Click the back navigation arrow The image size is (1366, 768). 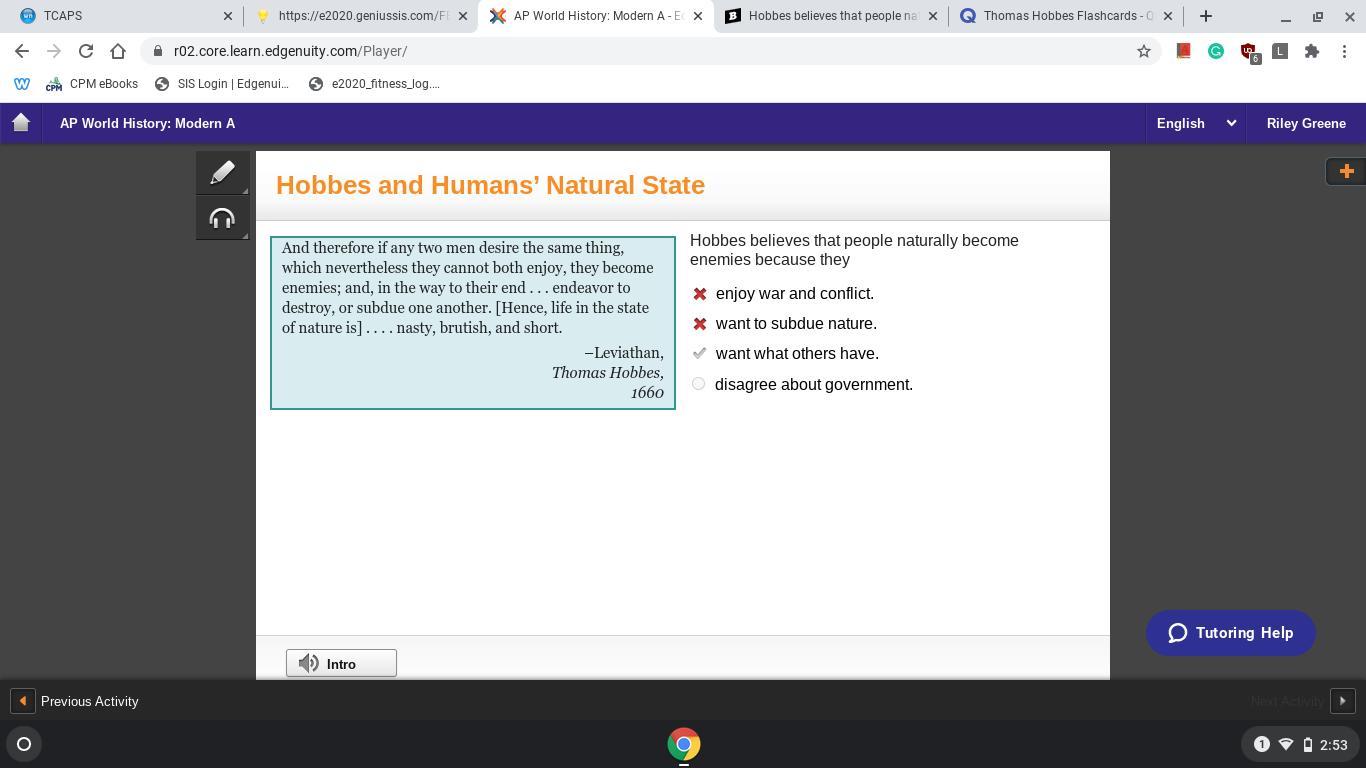tap(22, 51)
